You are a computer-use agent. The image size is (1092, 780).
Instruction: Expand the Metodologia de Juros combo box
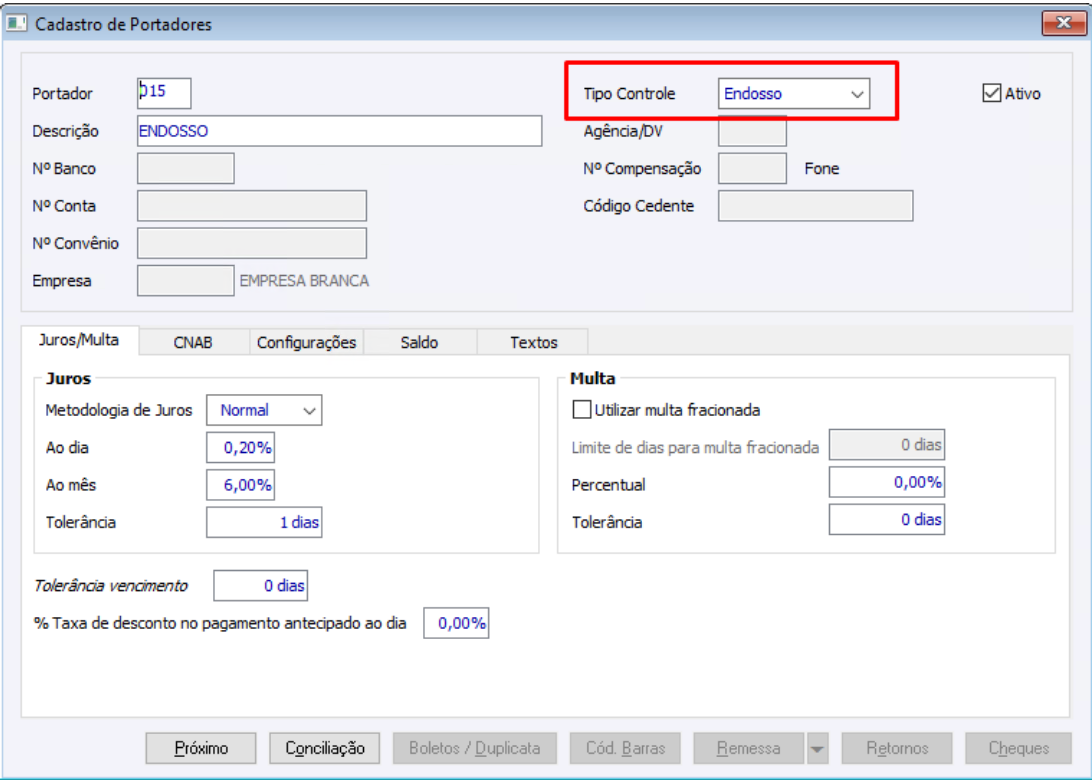point(264,410)
